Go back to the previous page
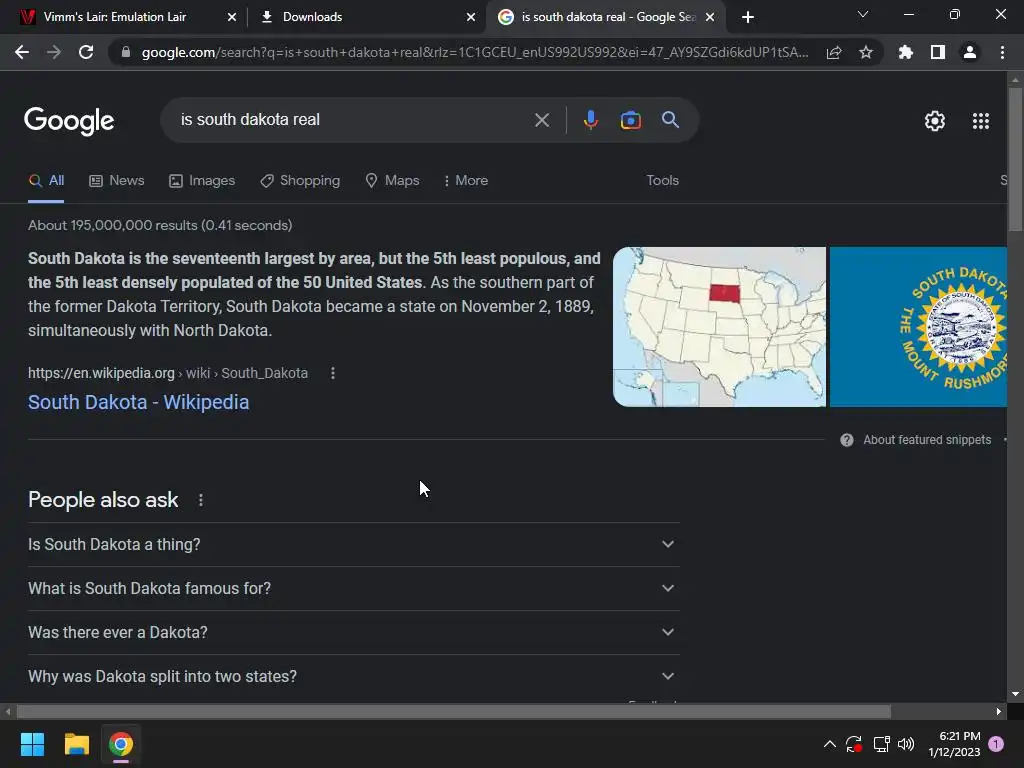This screenshot has width=1024, height=768. pos(22,52)
